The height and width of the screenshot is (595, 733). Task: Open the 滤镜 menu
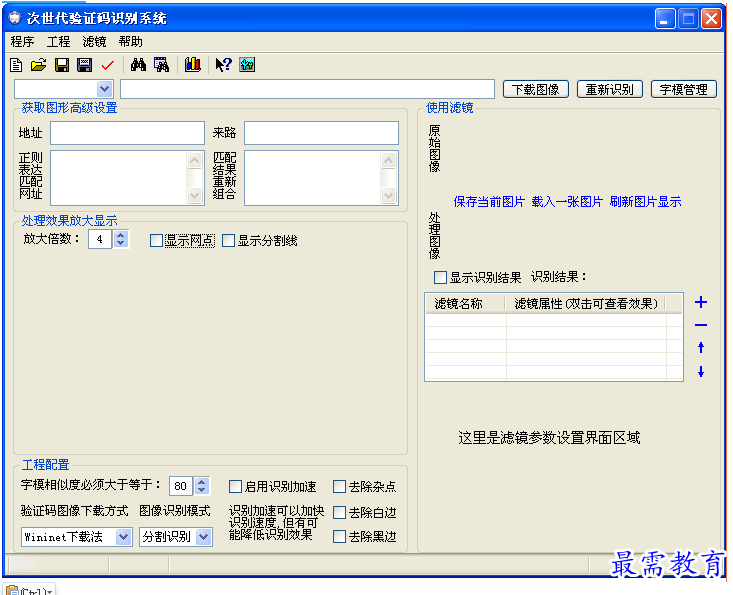94,42
